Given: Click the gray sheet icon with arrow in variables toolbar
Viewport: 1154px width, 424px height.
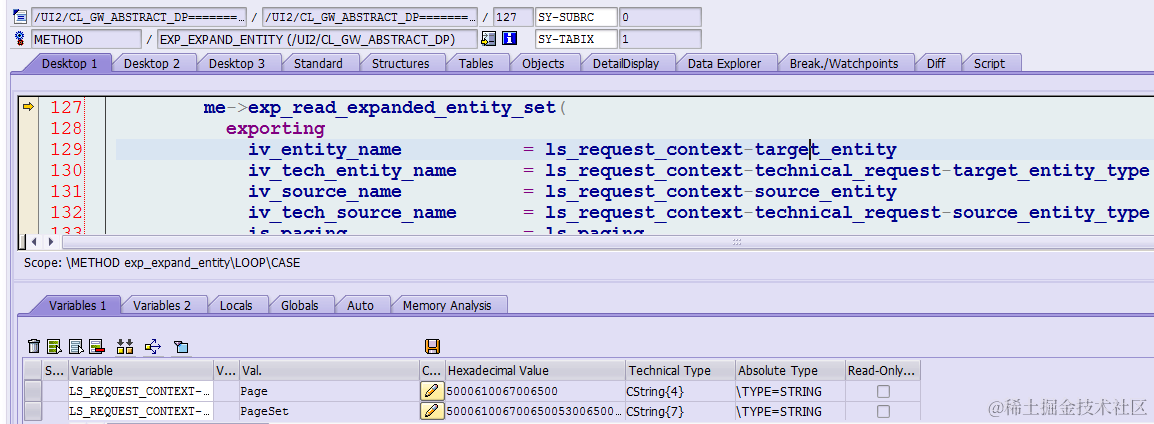Looking at the screenshot, I should (x=76, y=346).
